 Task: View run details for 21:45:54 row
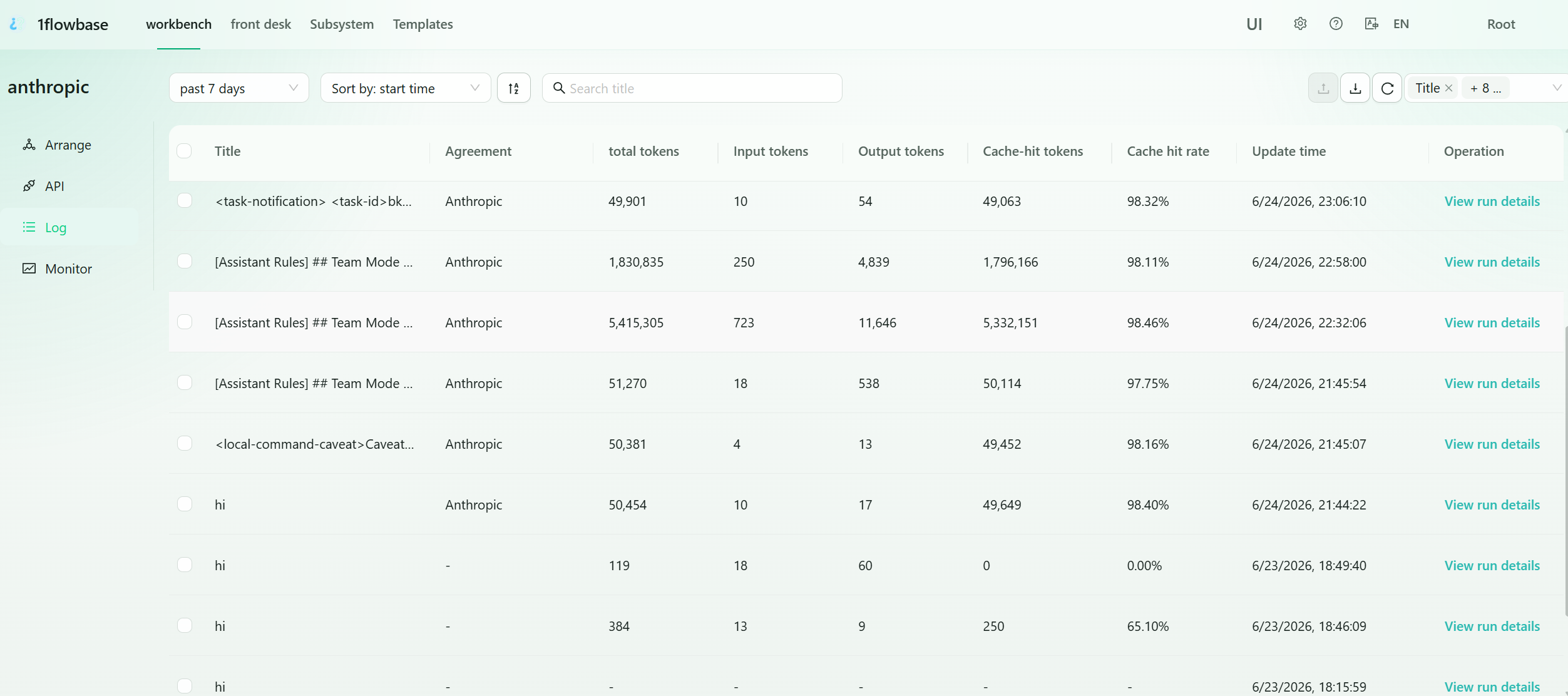tap(1492, 383)
